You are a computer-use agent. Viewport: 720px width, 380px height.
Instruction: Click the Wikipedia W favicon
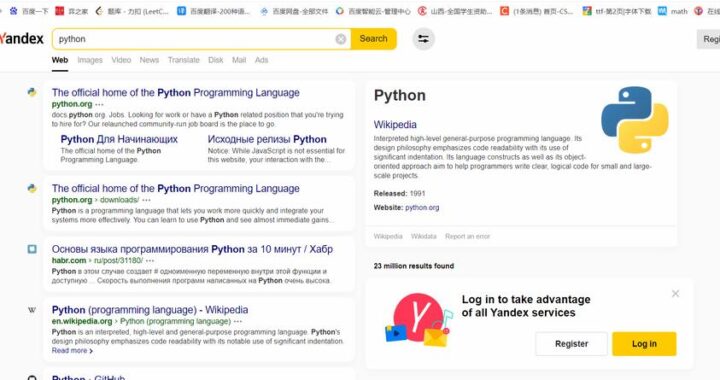(32, 310)
